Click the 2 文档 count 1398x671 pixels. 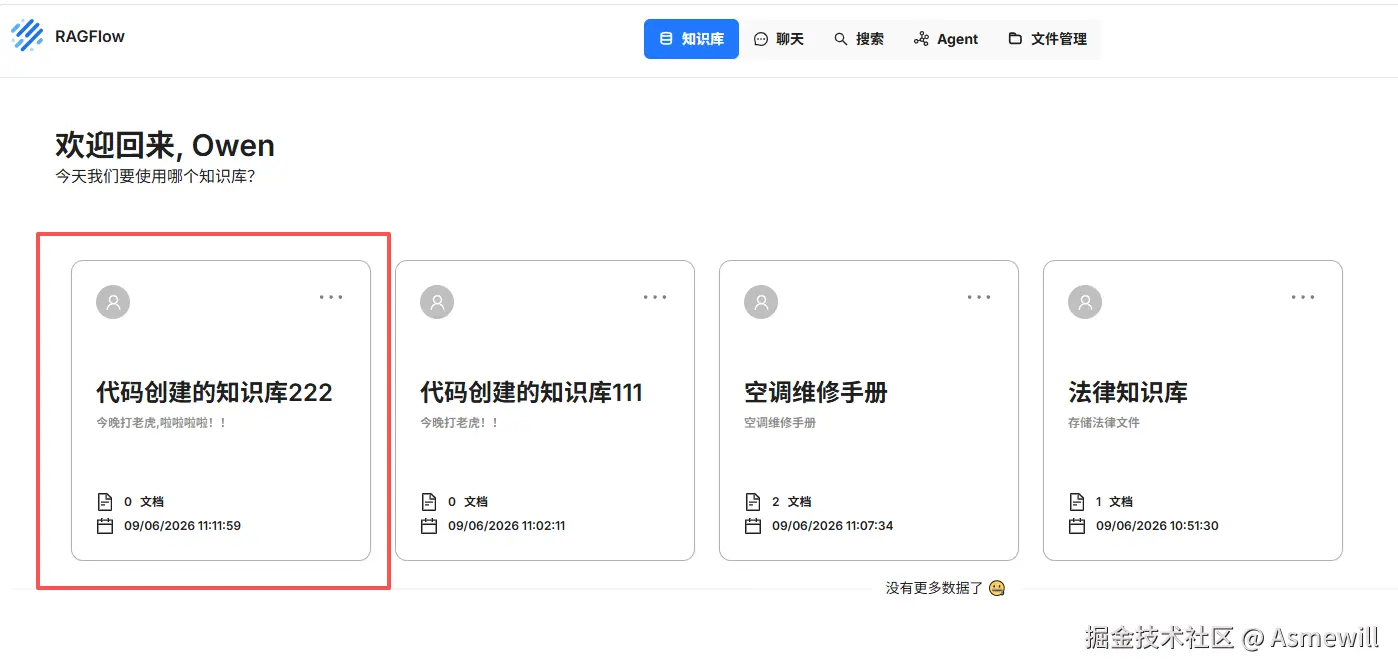point(791,501)
